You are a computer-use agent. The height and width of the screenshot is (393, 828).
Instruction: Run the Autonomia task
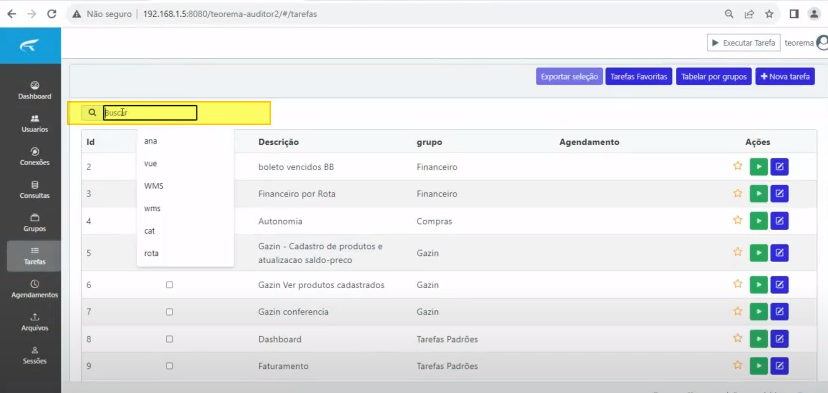pyautogui.click(x=758, y=221)
